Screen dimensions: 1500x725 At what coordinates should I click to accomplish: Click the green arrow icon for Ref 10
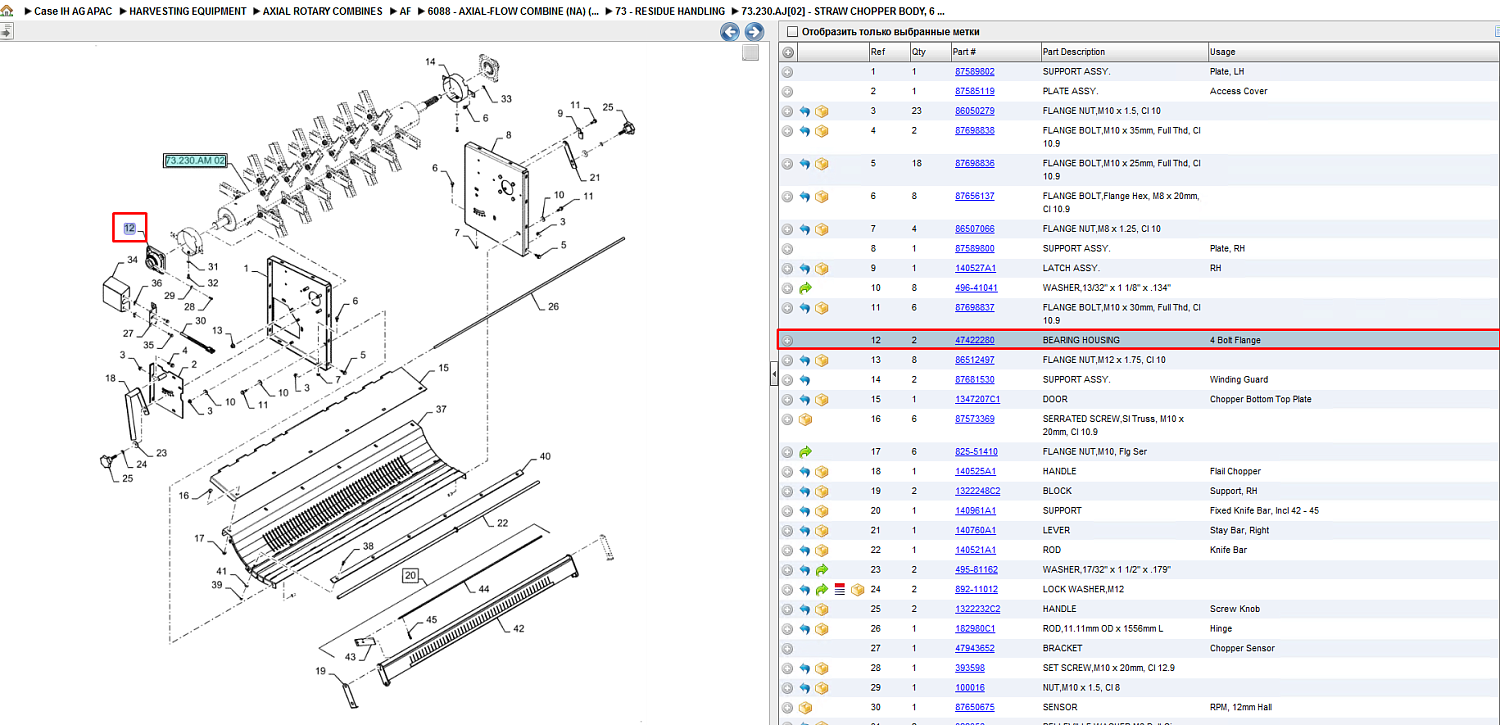[804, 288]
